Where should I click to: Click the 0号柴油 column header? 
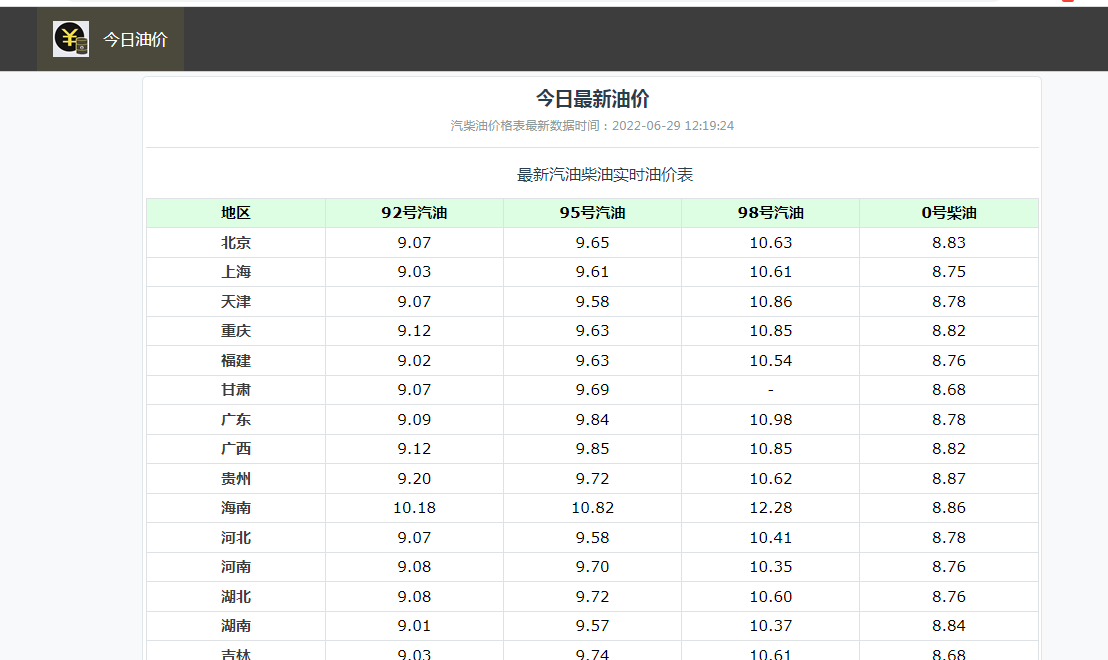[x=948, y=213]
